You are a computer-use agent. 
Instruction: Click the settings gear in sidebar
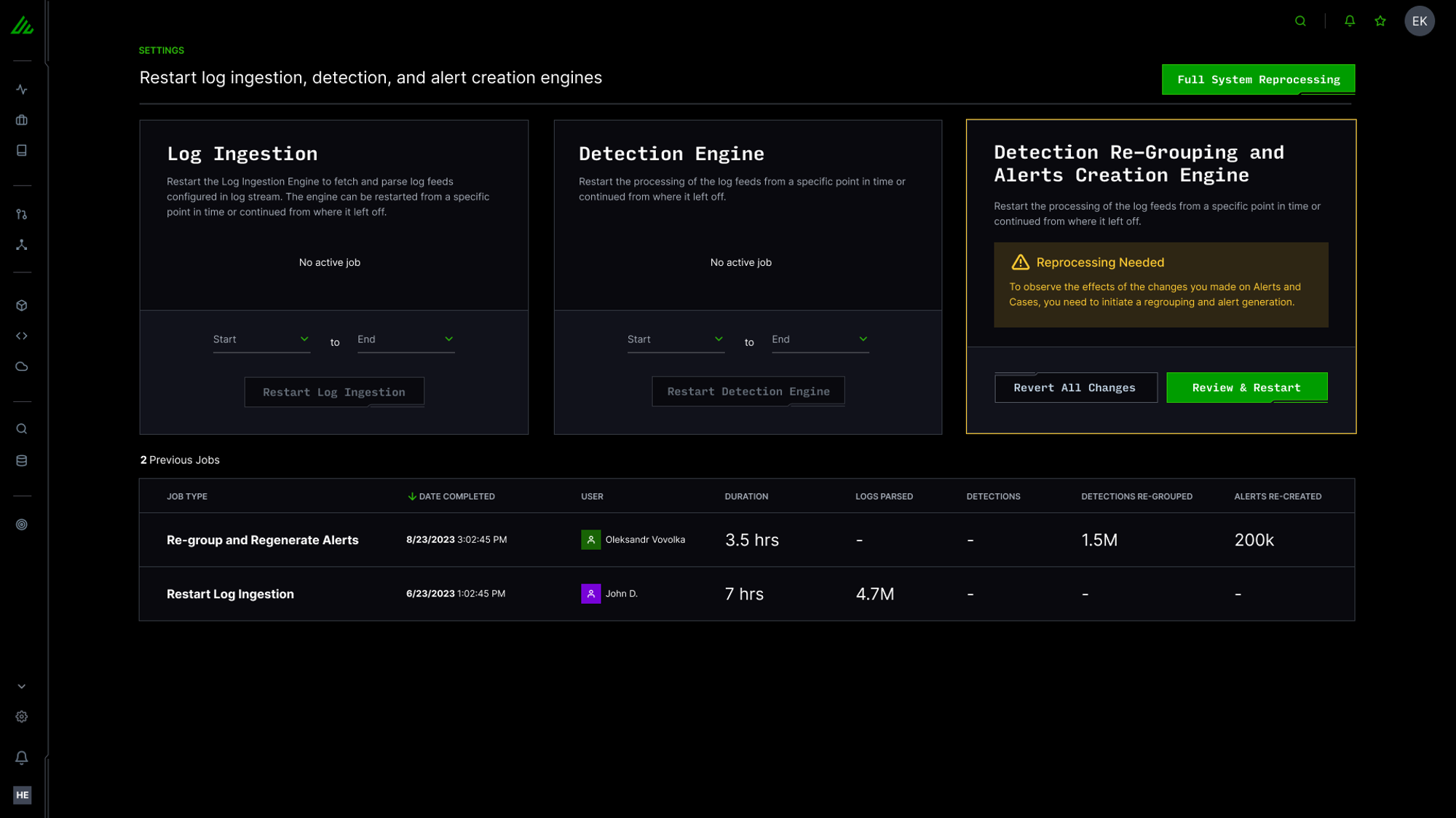coord(22,717)
